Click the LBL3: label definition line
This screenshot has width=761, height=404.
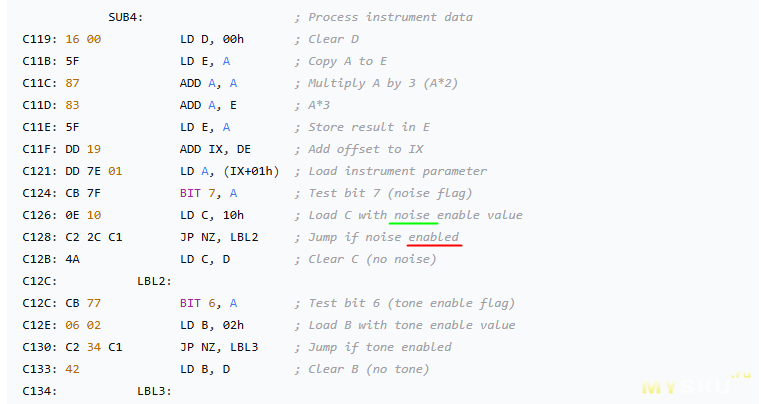[x=155, y=391]
